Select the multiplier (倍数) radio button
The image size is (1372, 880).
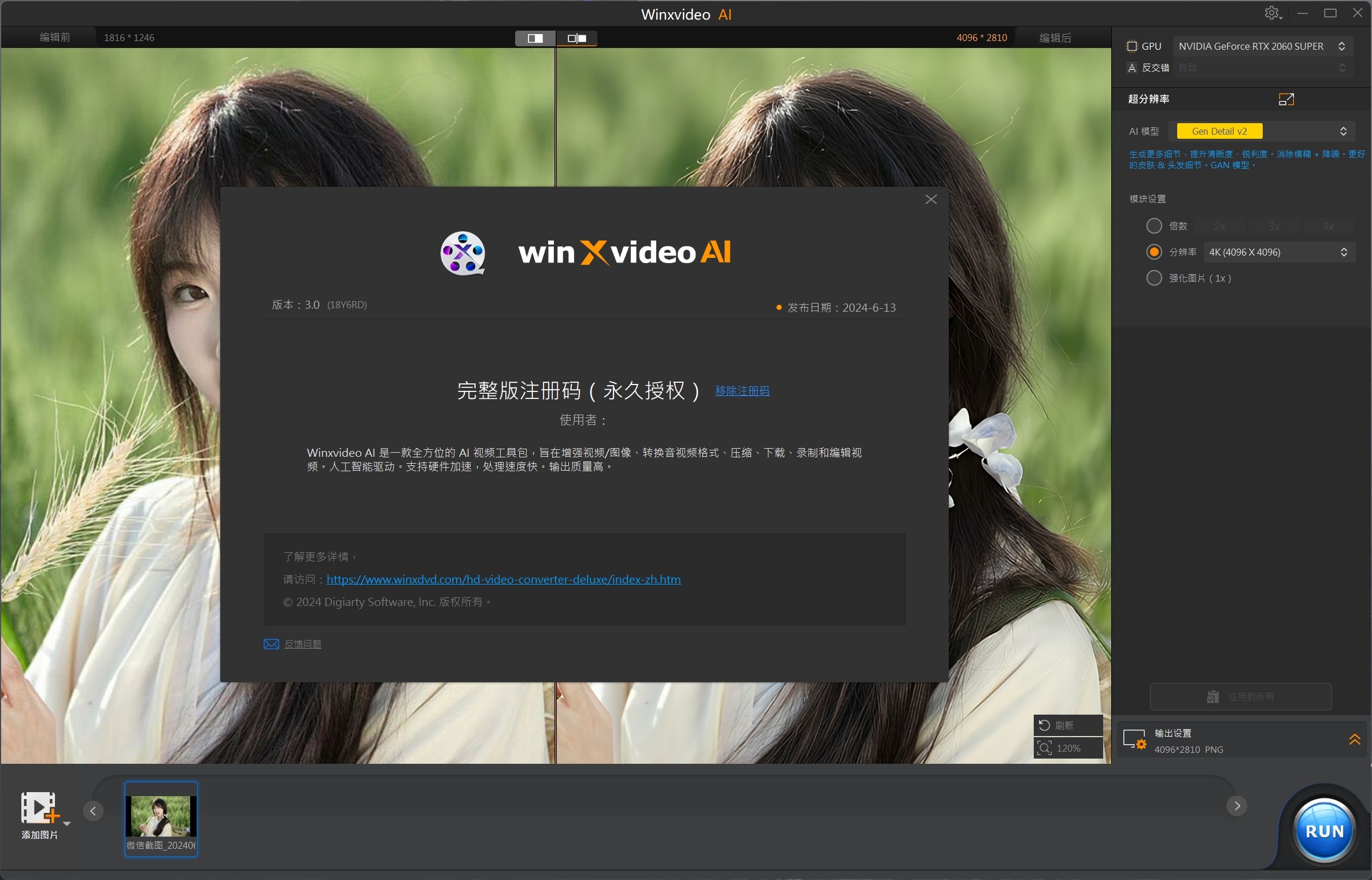click(x=1153, y=226)
